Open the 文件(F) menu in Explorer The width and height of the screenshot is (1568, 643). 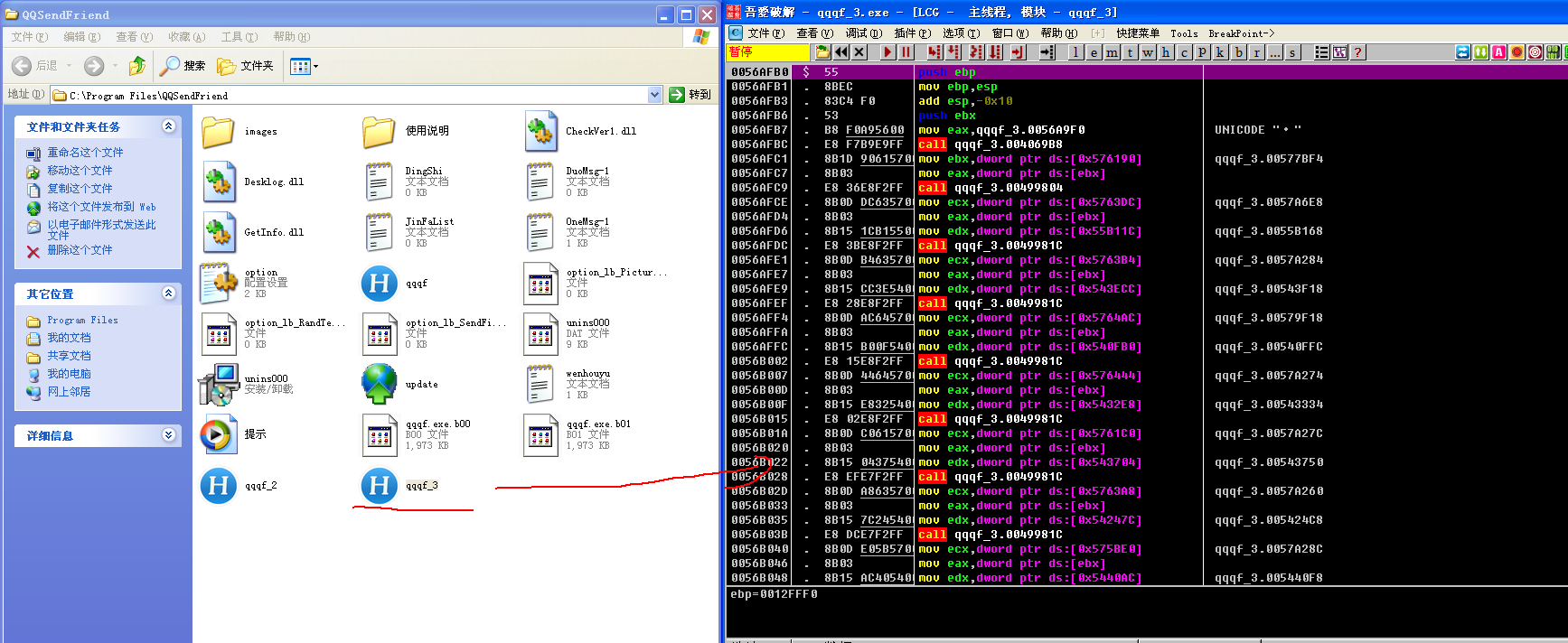click(30, 37)
